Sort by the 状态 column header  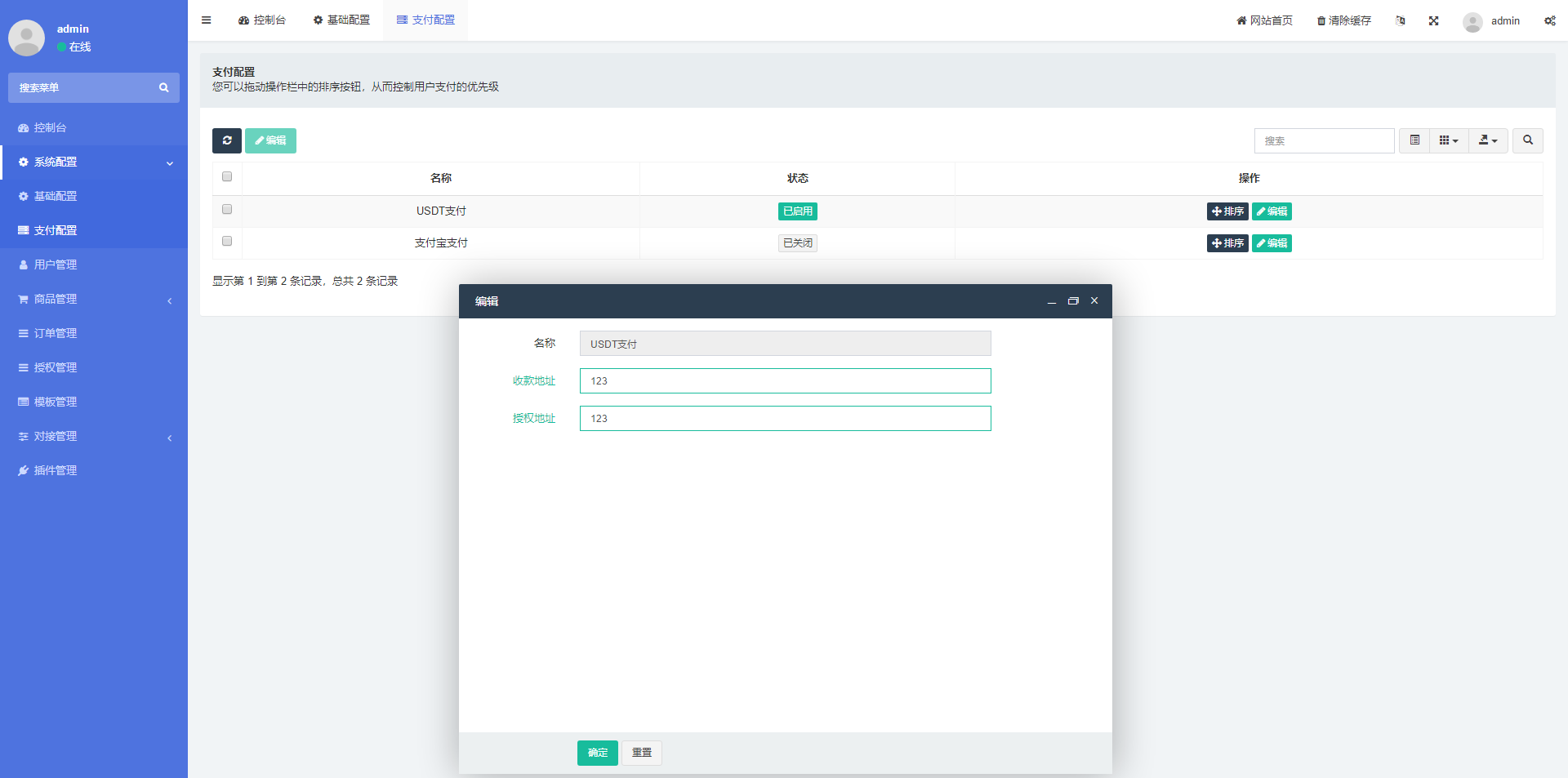click(x=797, y=178)
